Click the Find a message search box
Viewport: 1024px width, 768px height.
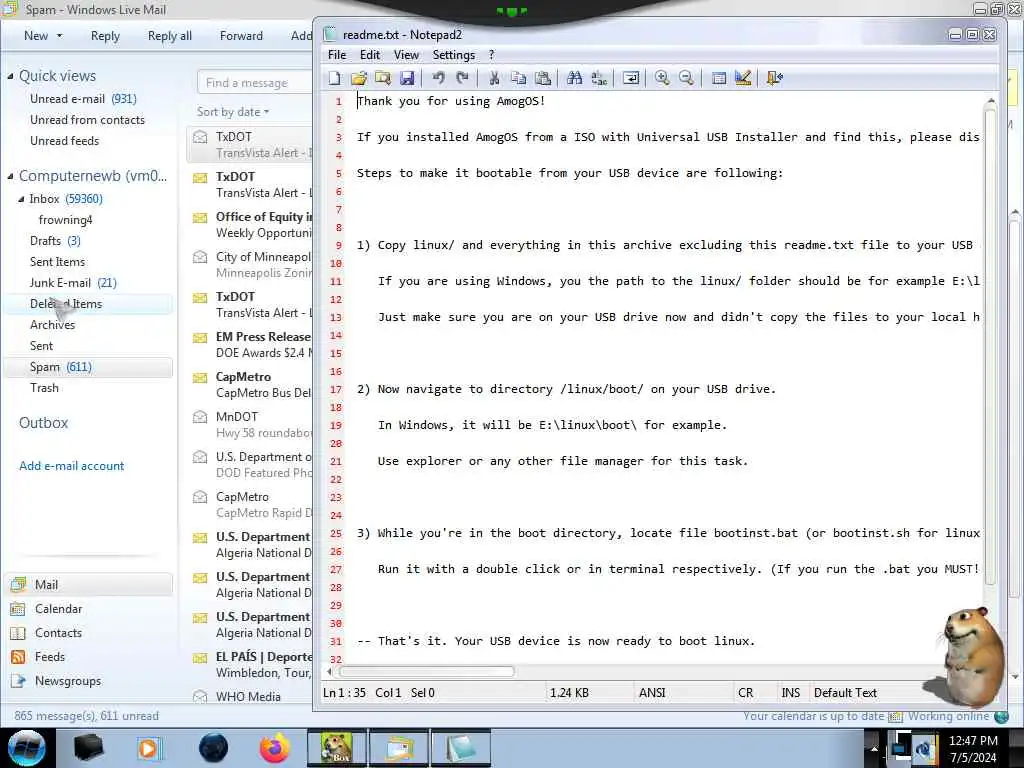(x=255, y=83)
